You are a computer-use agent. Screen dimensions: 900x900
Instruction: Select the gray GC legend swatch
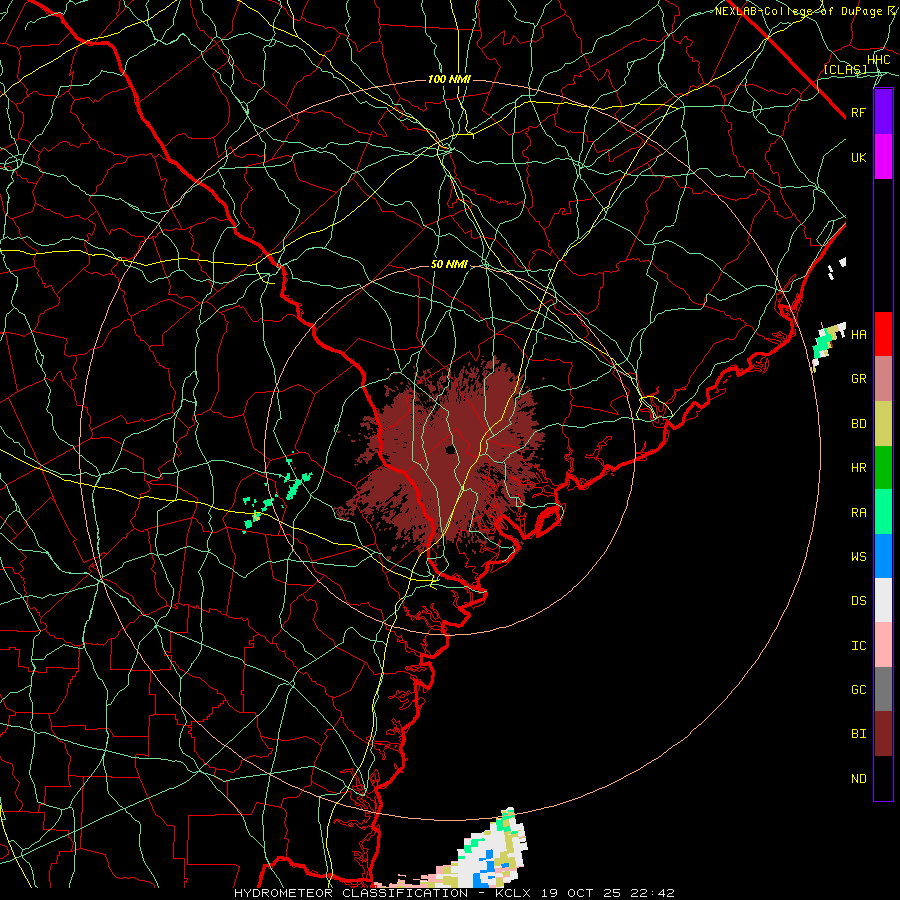[x=883, y=689]
